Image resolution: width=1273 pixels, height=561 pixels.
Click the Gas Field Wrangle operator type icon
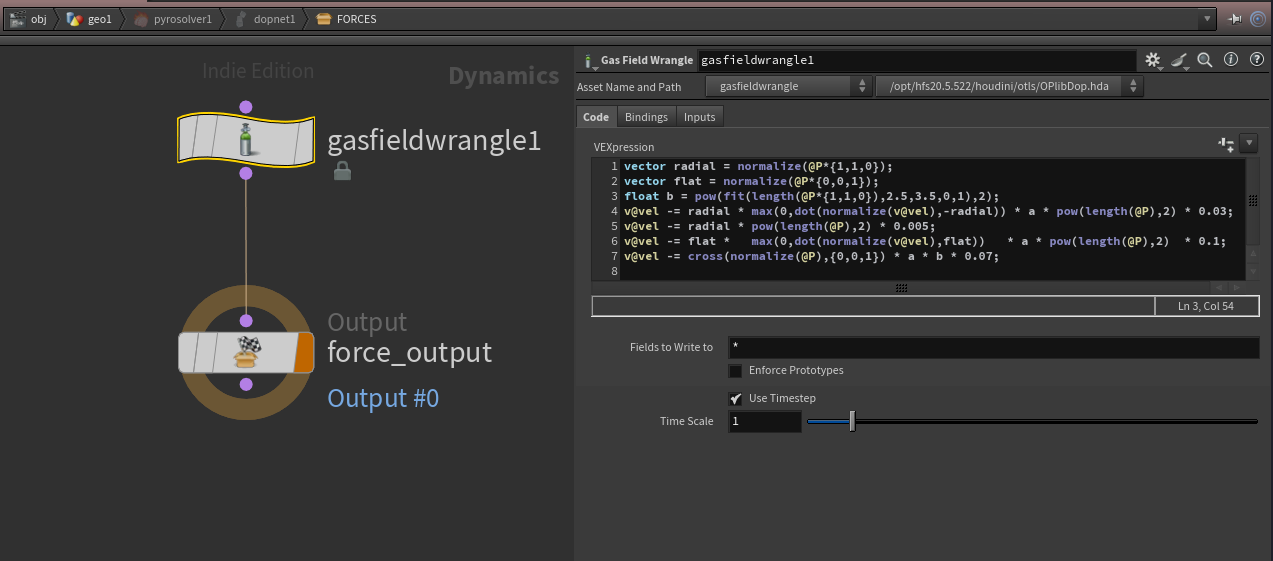(588, 61)
